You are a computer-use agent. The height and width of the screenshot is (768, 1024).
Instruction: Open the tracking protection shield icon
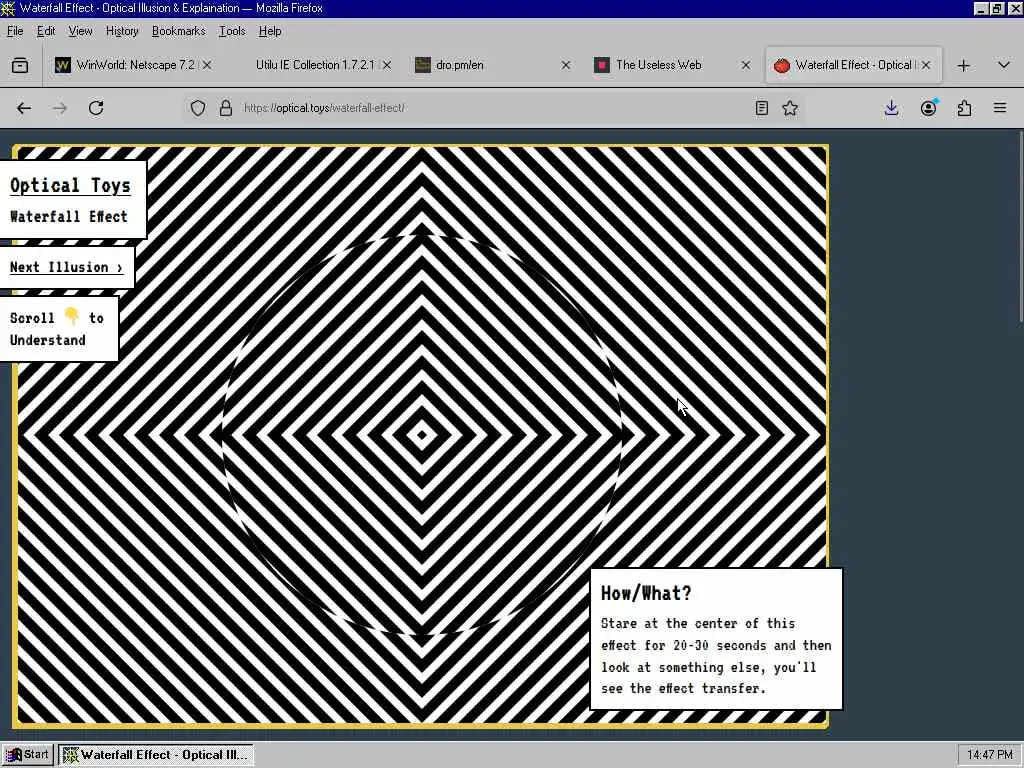[x=198, y=108]
